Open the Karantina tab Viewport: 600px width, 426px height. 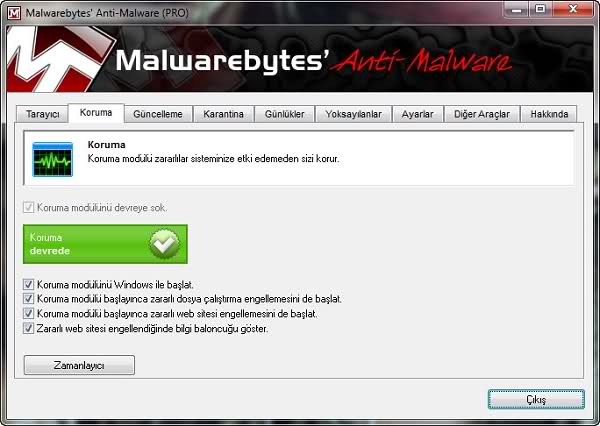pos(223,115)
